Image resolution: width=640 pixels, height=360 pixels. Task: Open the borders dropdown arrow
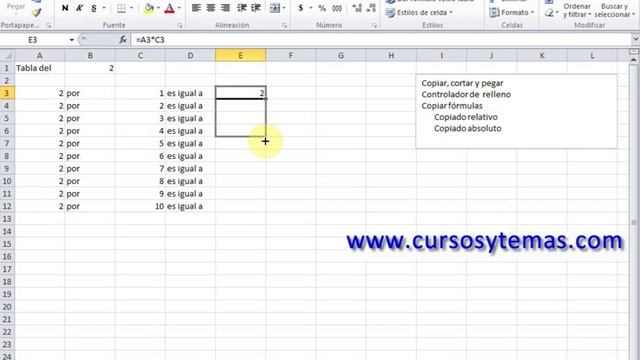pyautogui.click(x=131, y=8)
